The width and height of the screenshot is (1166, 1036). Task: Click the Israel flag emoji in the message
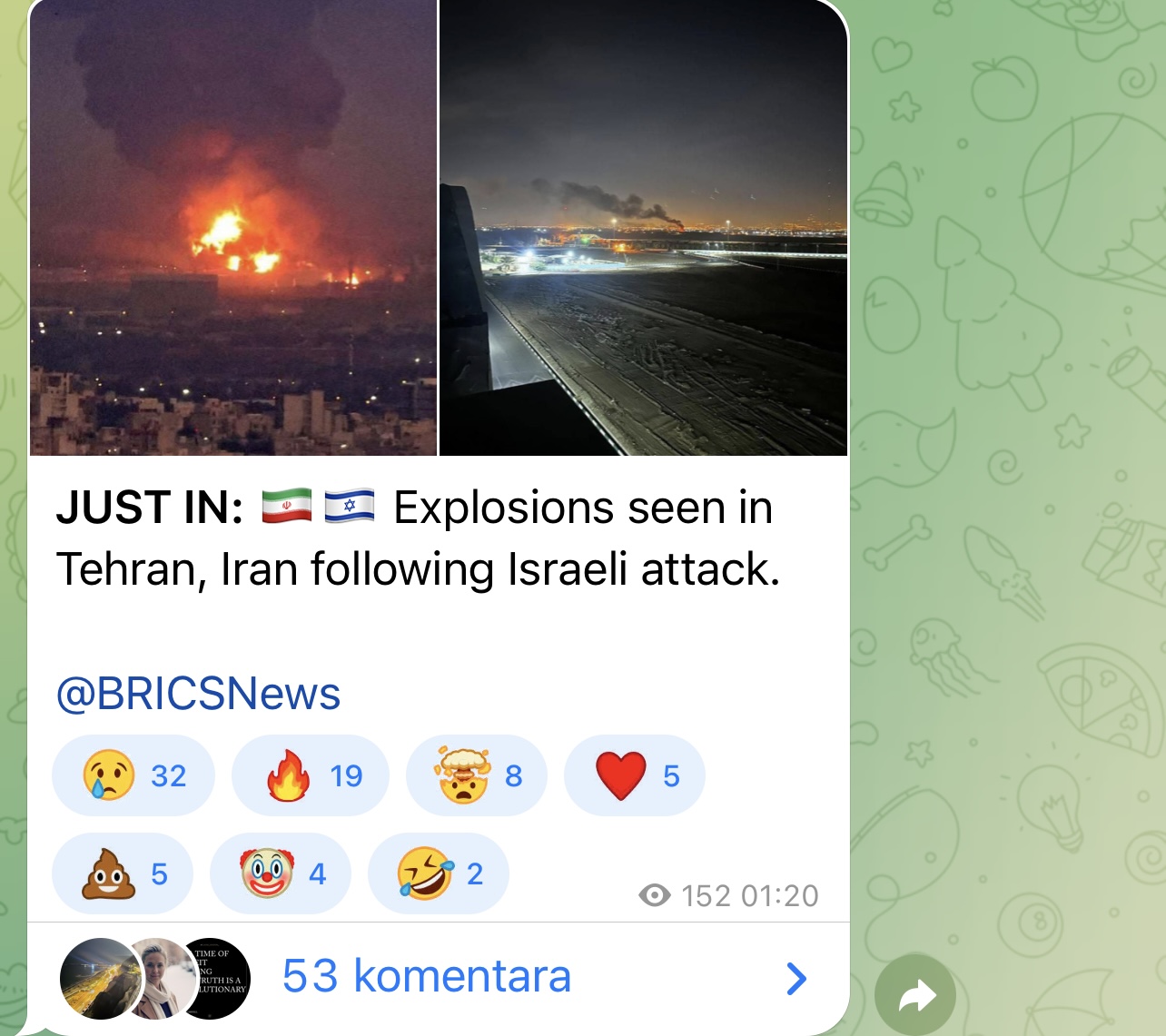click(x=350, y=507)
